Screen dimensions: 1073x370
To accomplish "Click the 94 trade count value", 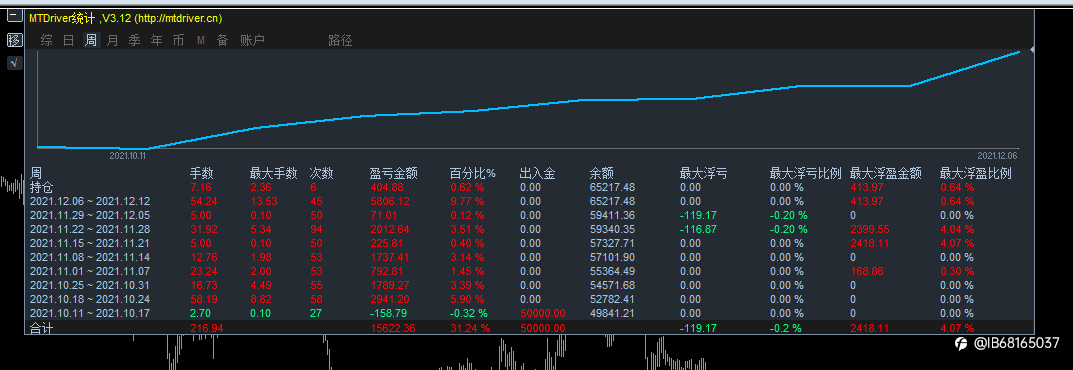I will point(315,229).
